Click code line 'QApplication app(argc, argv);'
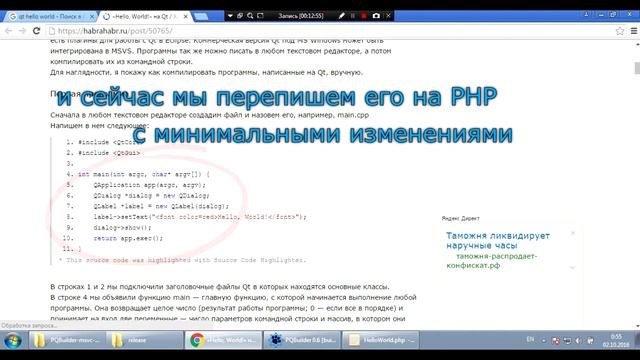Viewport: 640px width, 360px height. coord(149,185)
